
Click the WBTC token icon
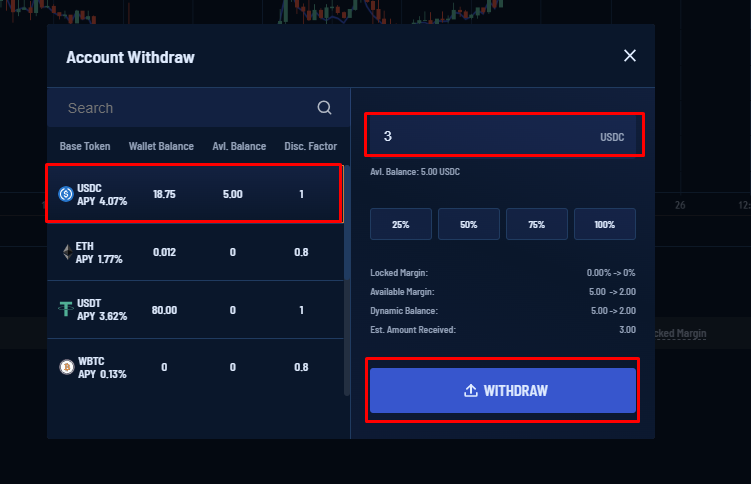point(66,367)
